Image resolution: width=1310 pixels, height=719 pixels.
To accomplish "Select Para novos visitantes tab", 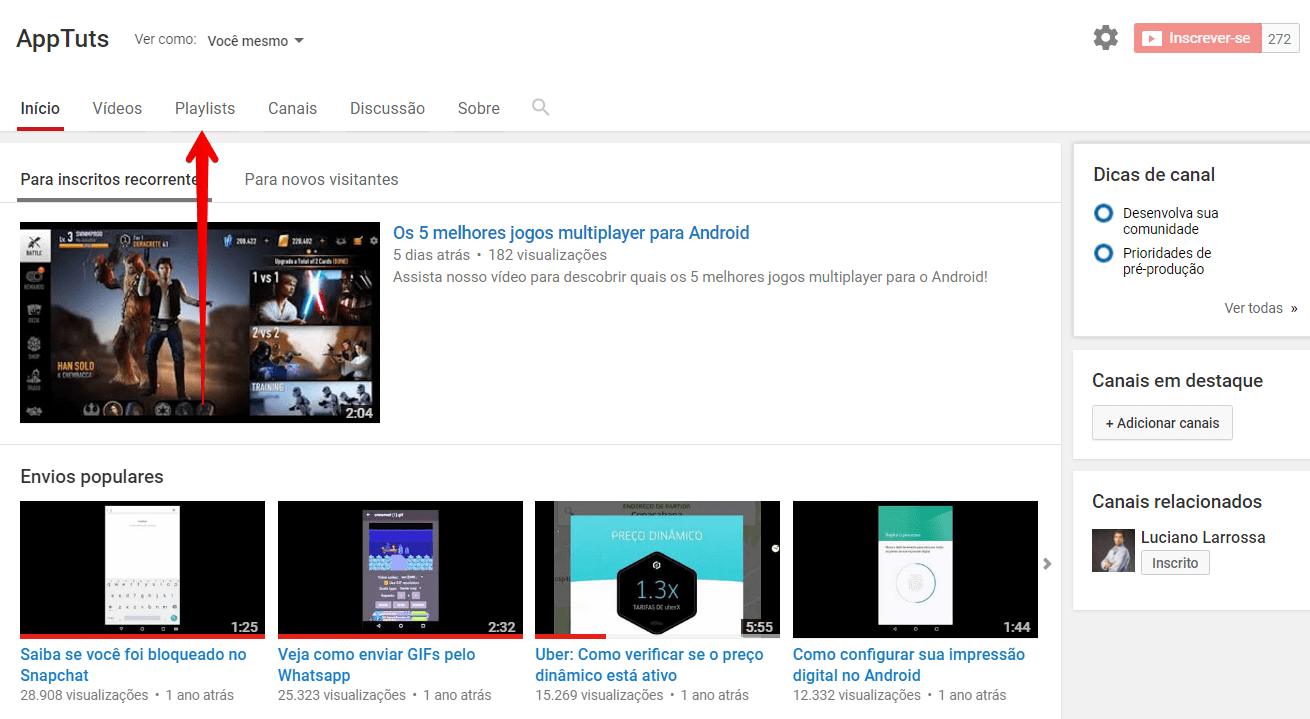I will pyautogui.click(x=321, y=180).
